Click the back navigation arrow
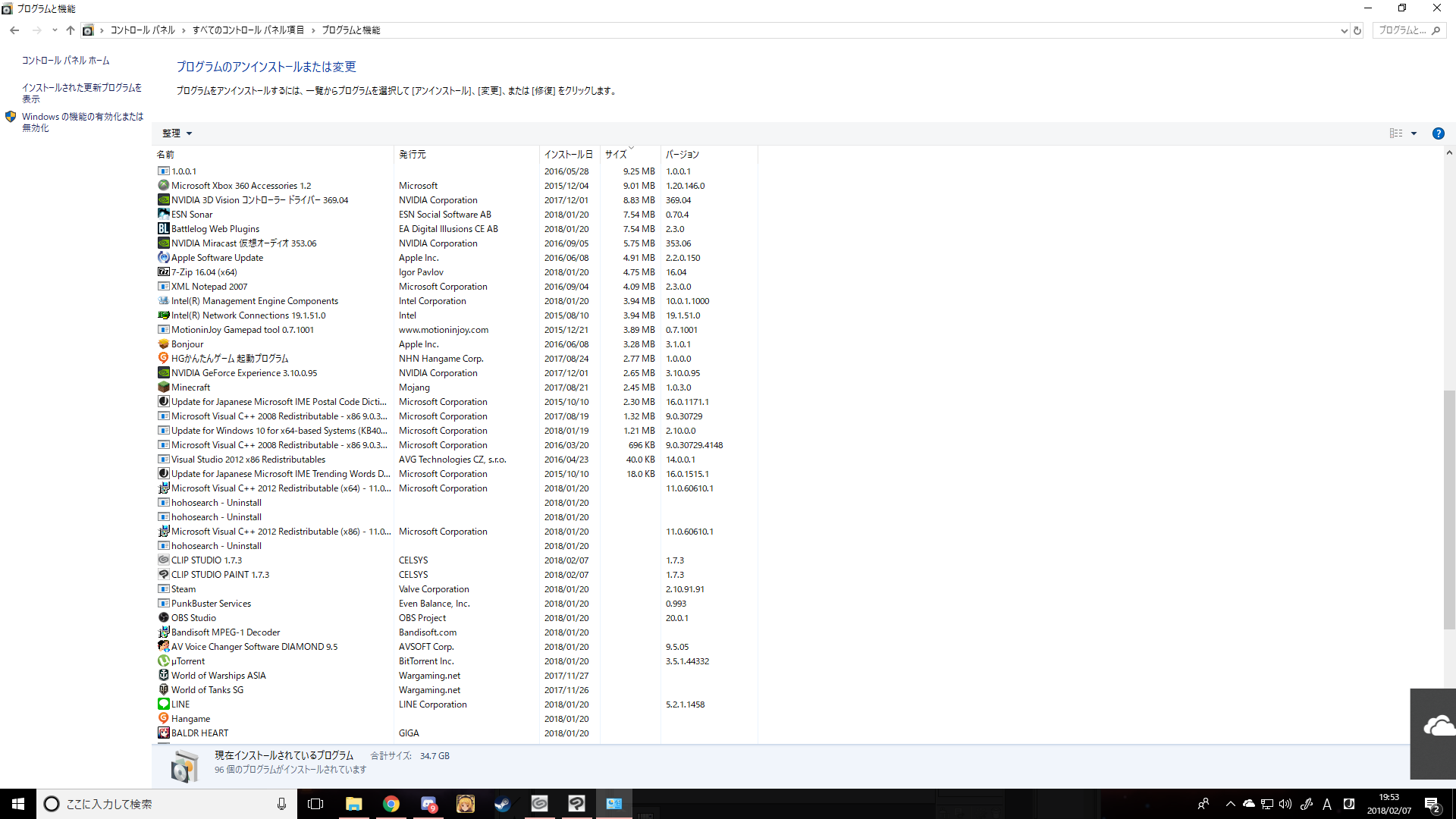 coord(14,30)
